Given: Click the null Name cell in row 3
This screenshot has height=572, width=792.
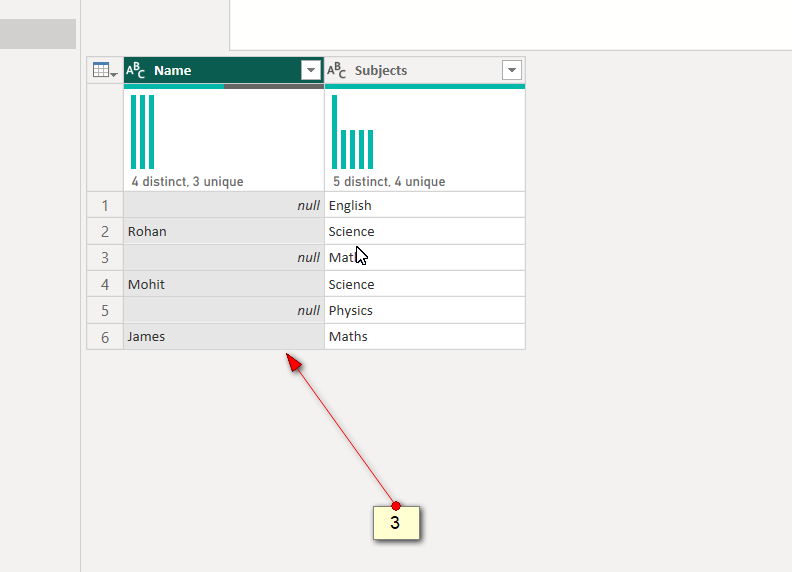Looking at the screenshot, I should (x=224, y=258).
